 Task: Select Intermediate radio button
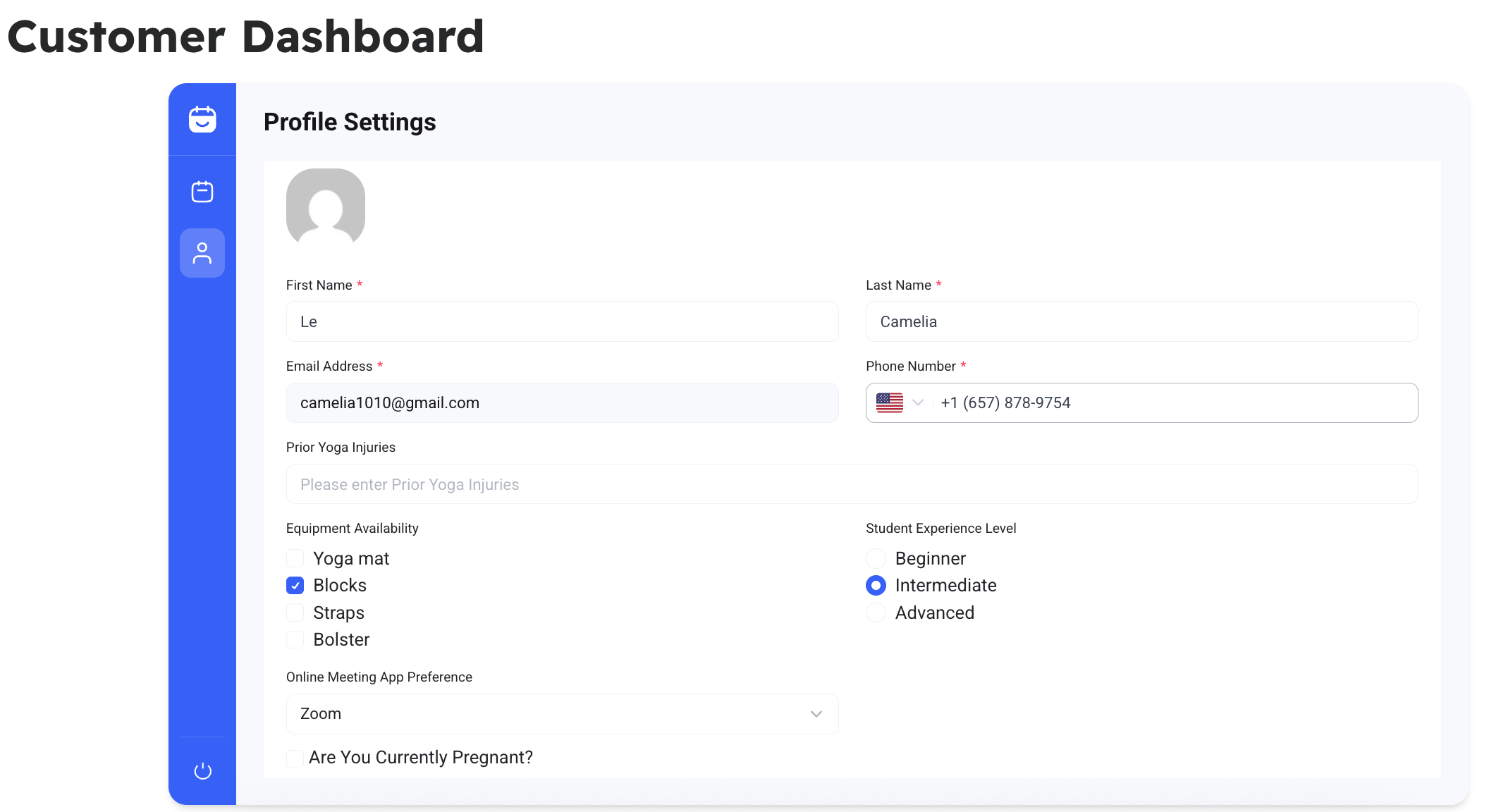click(x=876, y=586)
